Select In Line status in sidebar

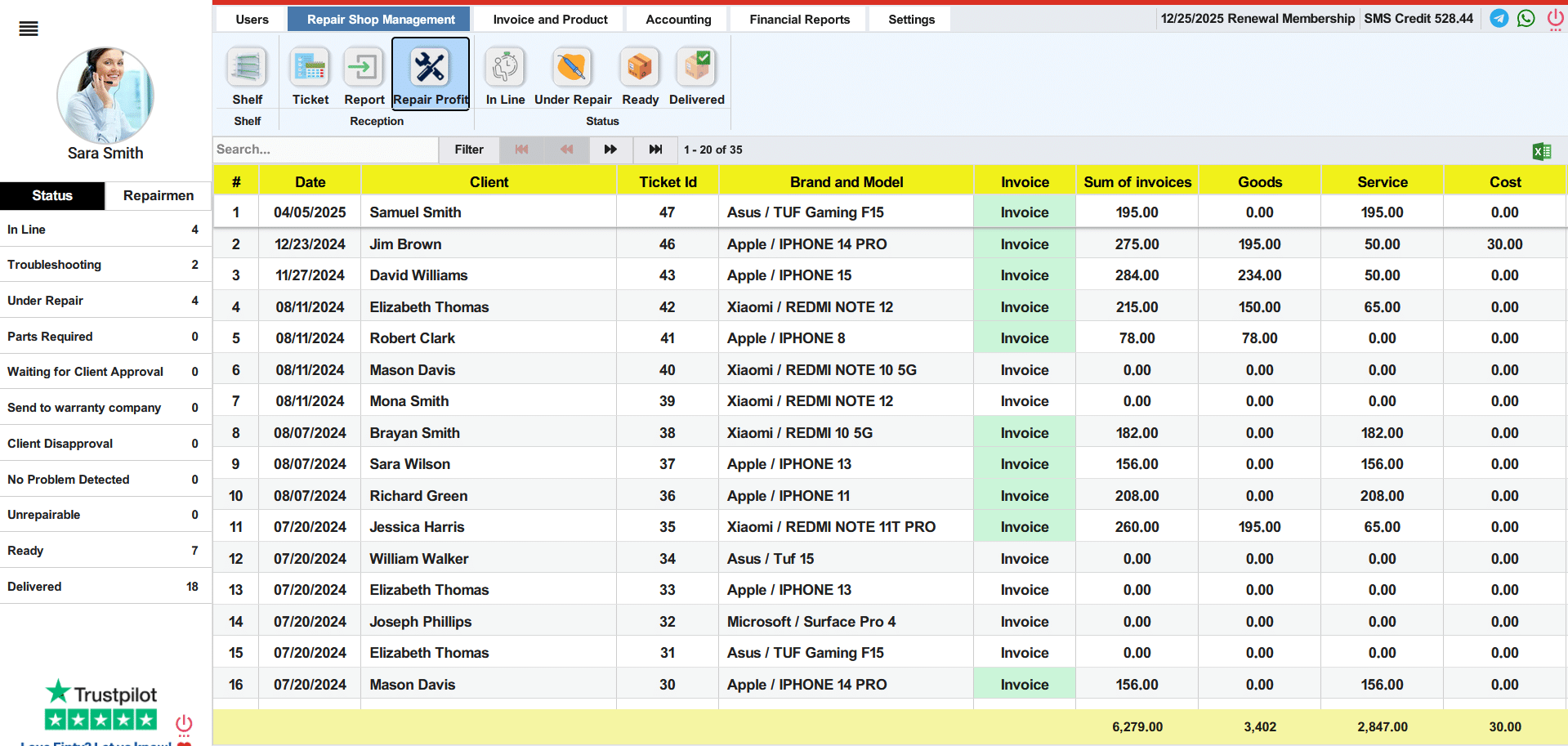point(105,230)
